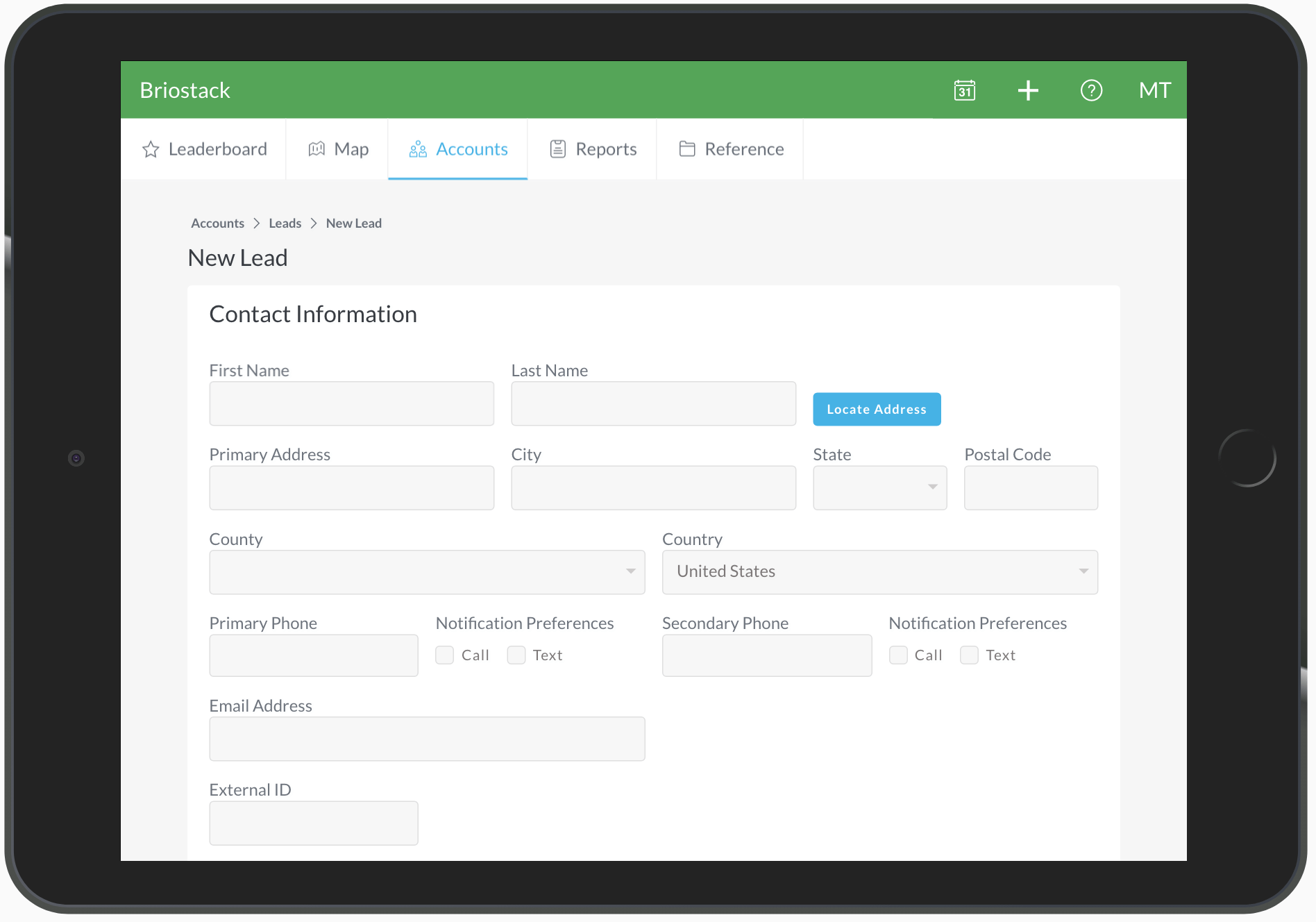Click the Primary Address input
Image resolution: width=1316 pixels, height=922 pixels.
[x=352, y=487]
